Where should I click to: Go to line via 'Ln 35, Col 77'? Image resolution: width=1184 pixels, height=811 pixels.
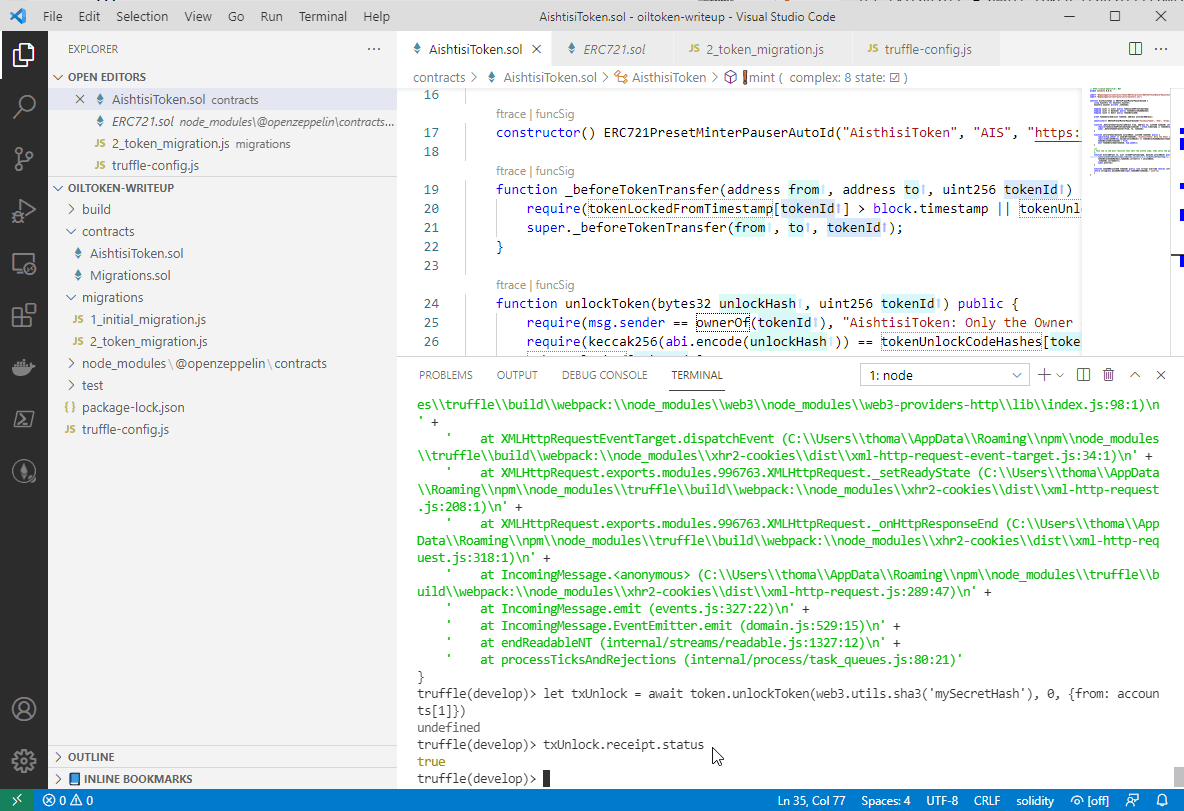pos(811,800)
